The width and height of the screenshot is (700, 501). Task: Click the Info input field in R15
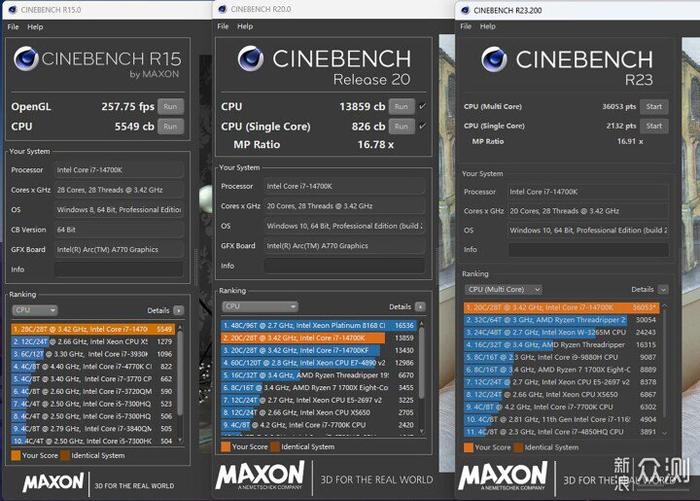coord(119,269)
